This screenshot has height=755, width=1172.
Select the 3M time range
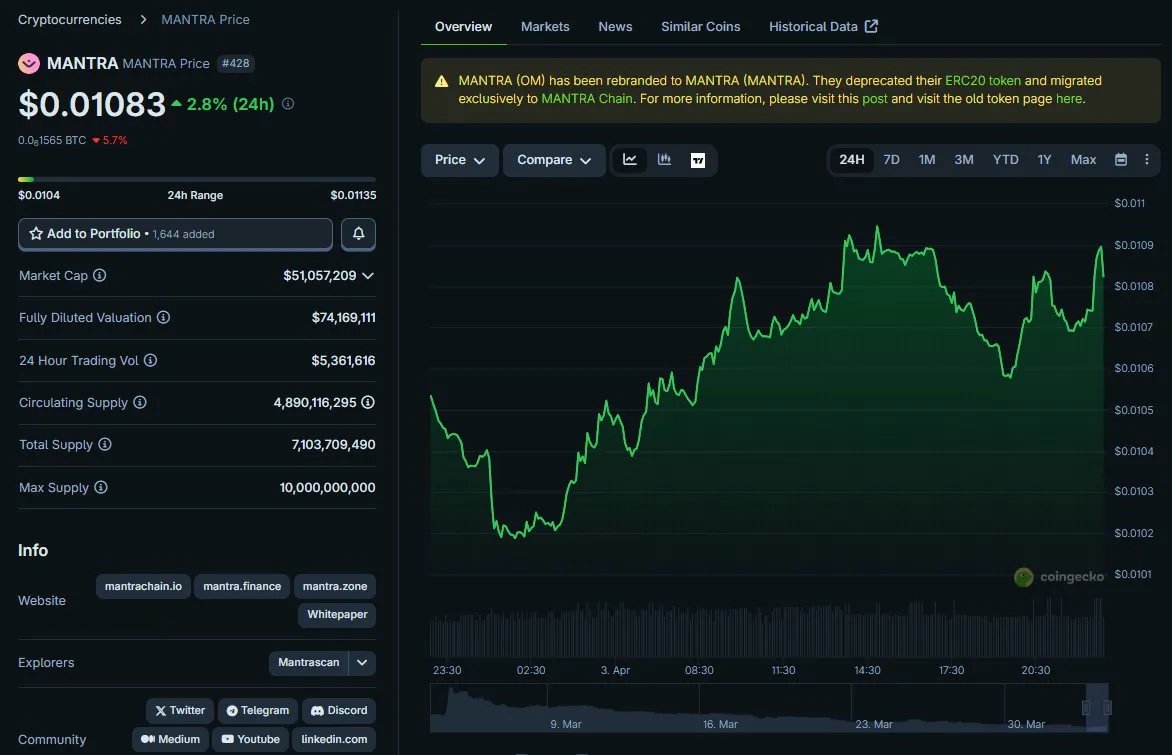coord(963,160)
